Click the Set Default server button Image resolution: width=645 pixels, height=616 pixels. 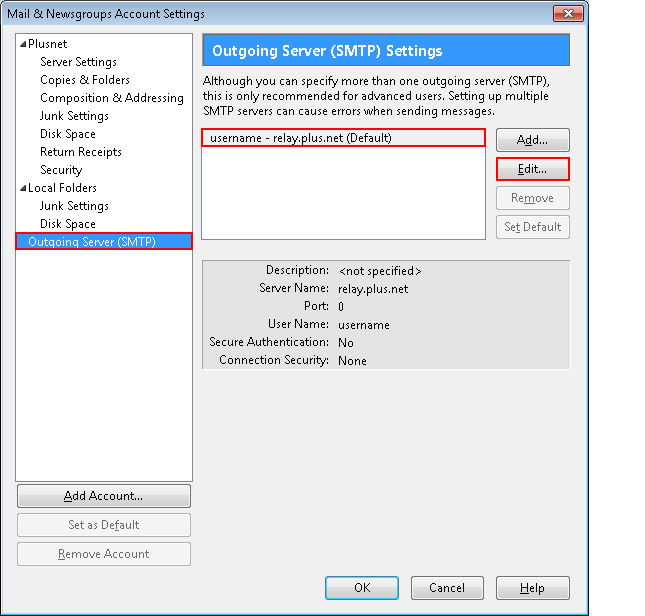[x=533, y=227]
